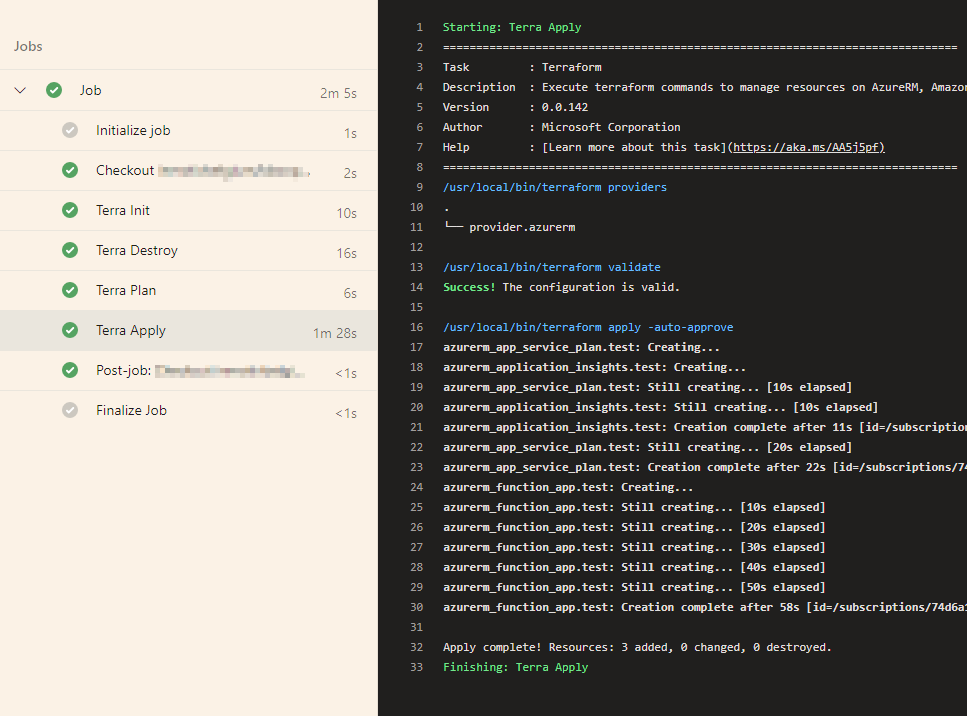Click the success icon beside Terra Destroy
967x716 pixels.
click(x=70, y=250)
